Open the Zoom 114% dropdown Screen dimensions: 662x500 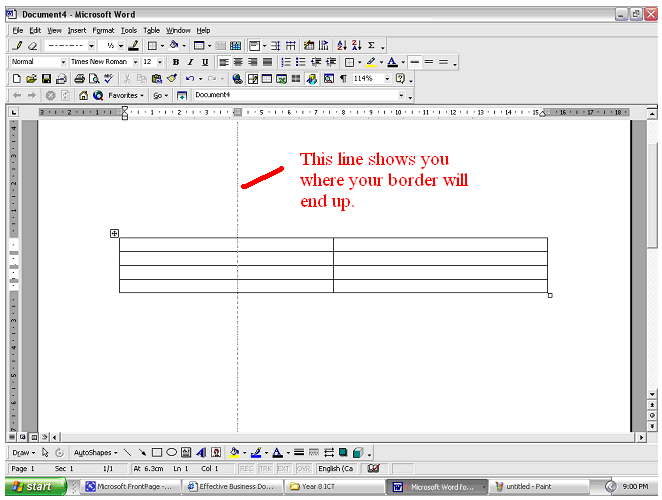(x=387, y=79)
